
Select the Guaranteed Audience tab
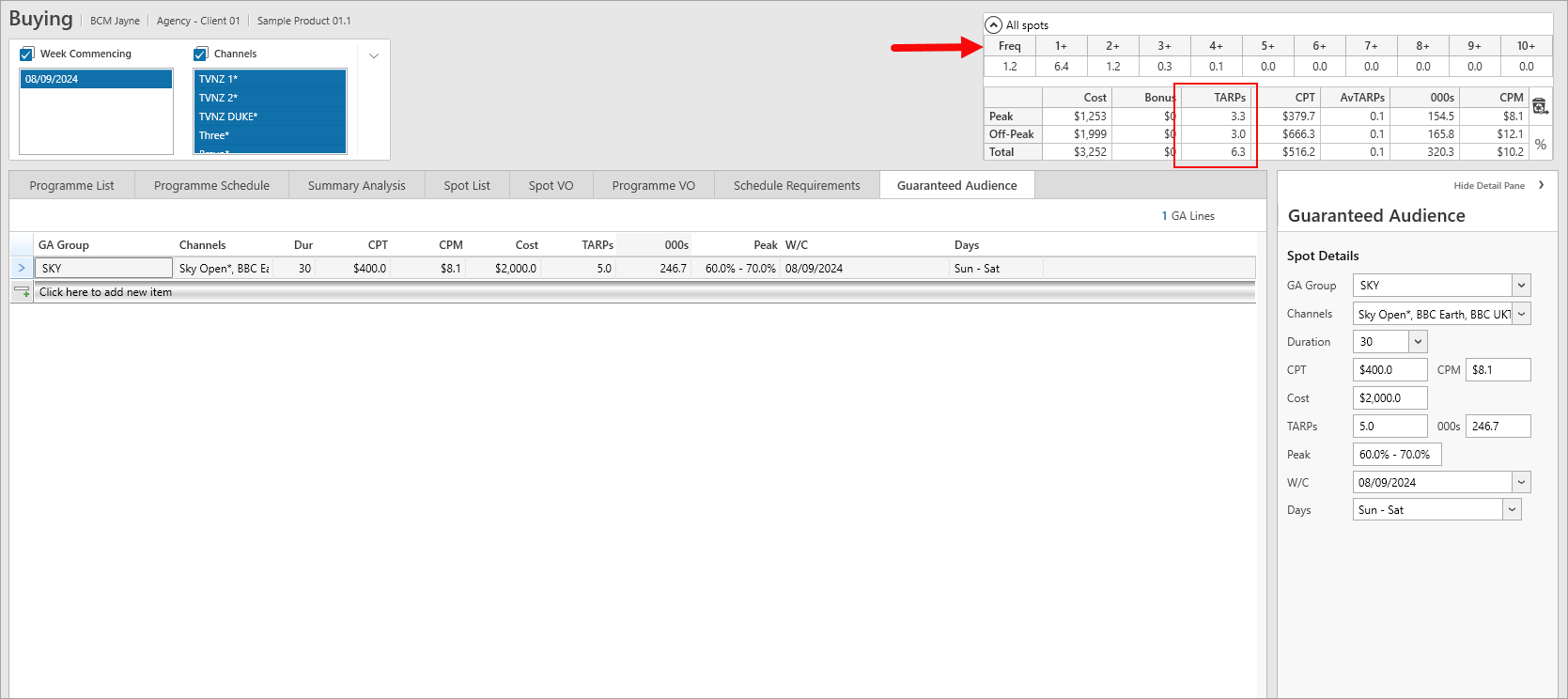pyautogui.click(x=956, y=185)
